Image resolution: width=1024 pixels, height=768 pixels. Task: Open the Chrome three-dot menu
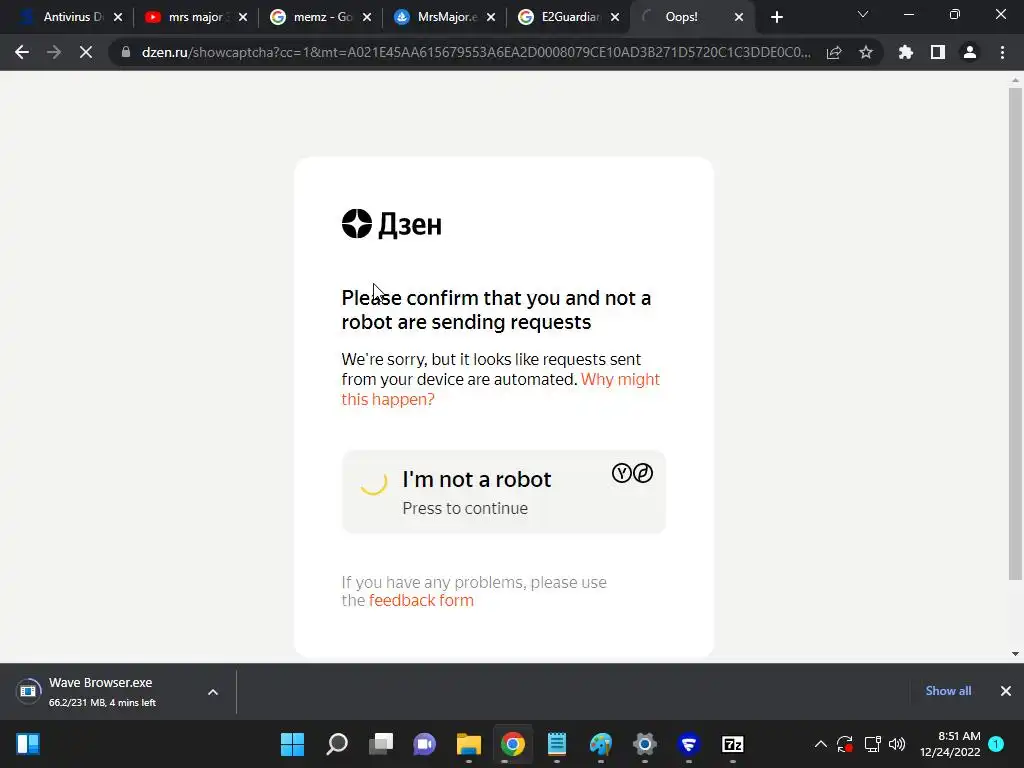1002,52
